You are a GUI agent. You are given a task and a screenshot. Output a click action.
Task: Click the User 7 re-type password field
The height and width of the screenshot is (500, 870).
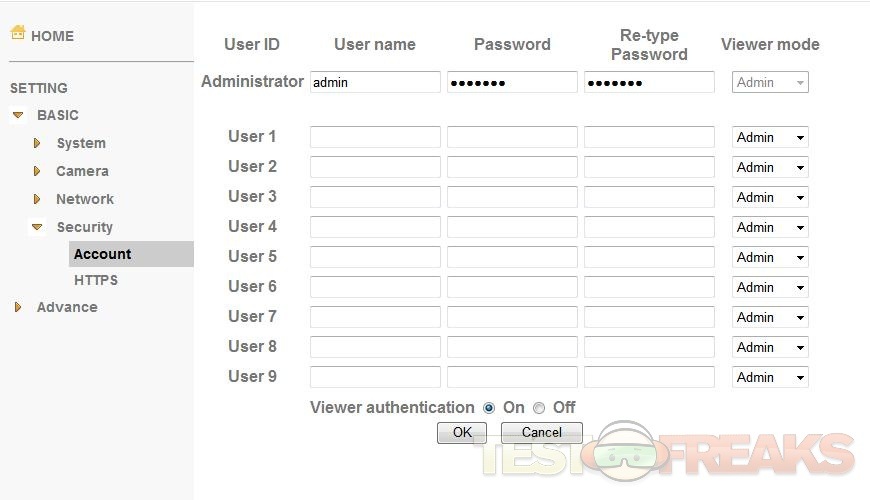click(x=649, y=318)
